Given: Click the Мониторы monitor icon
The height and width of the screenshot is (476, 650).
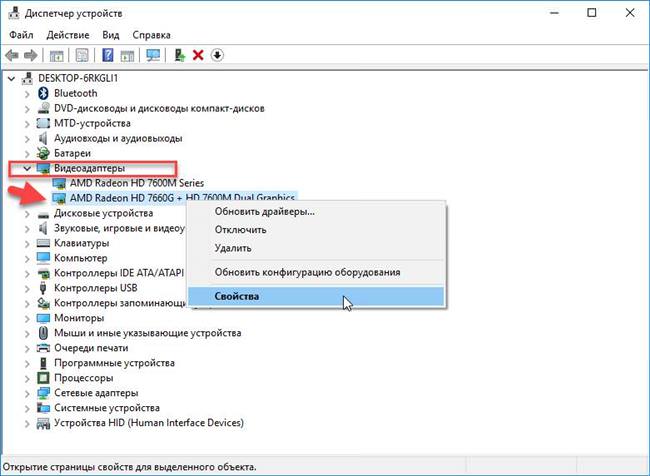Looking at the screenshot, I should [x=43, y=318].
